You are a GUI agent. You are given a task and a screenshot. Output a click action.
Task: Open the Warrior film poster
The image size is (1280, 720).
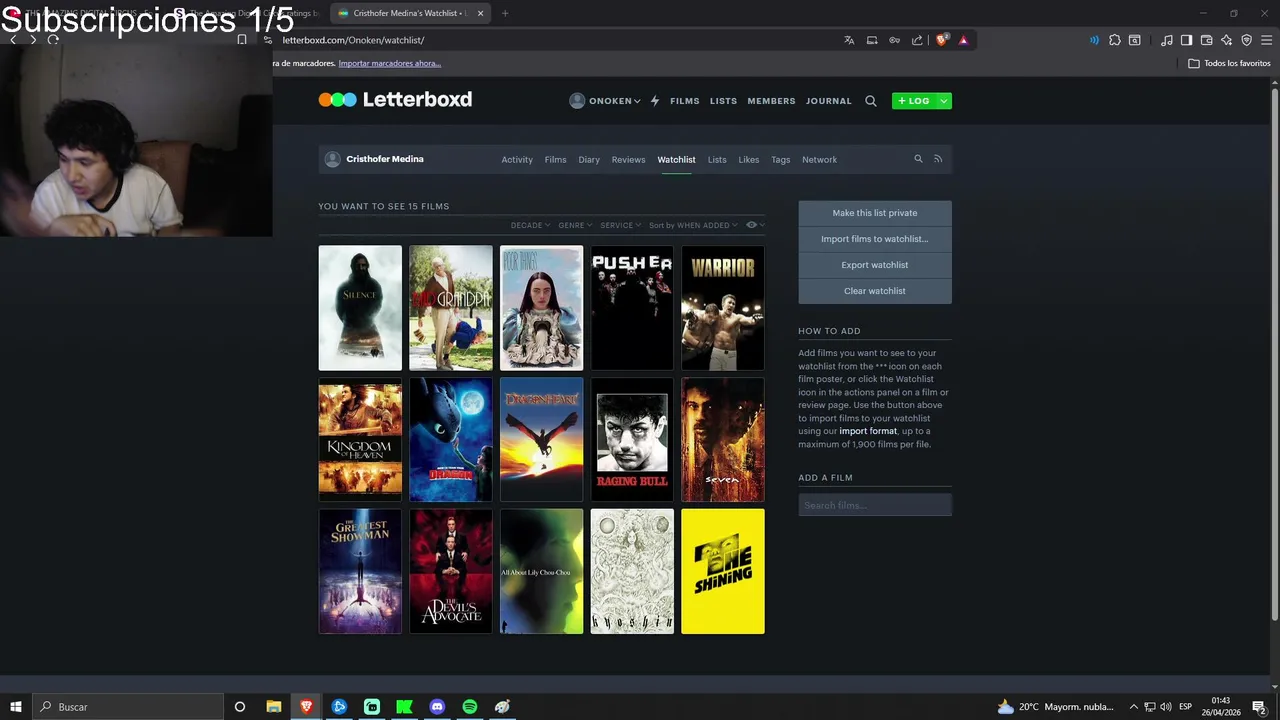coord(723,308)
